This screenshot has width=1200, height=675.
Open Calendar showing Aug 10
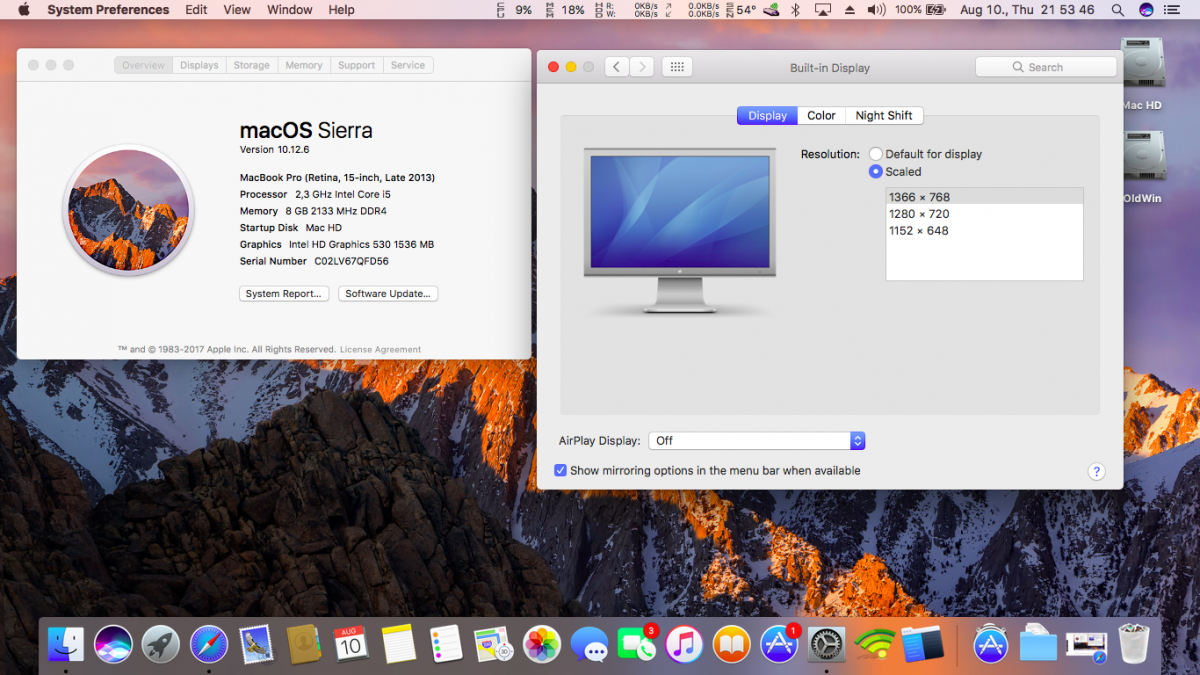click(350, 644)
